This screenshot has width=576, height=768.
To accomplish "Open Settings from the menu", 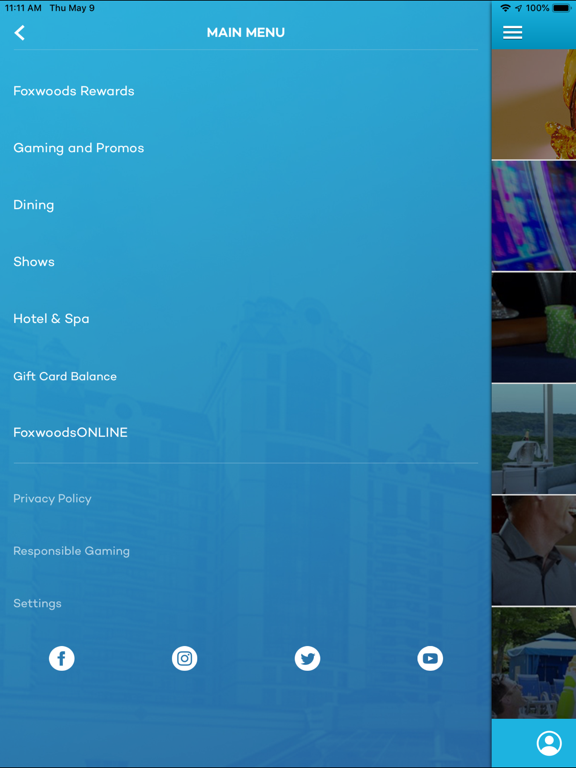I will tap(37, 603).
